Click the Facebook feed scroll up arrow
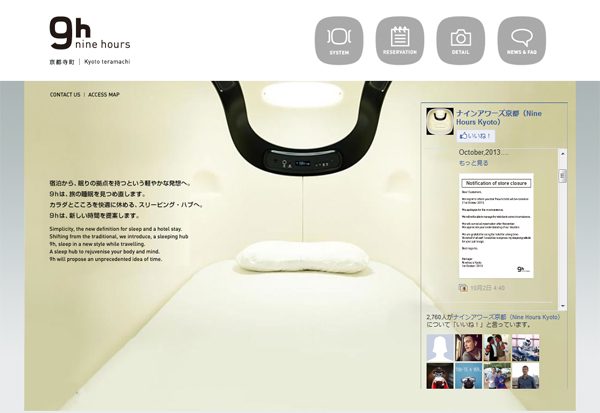 click(562, 153)
